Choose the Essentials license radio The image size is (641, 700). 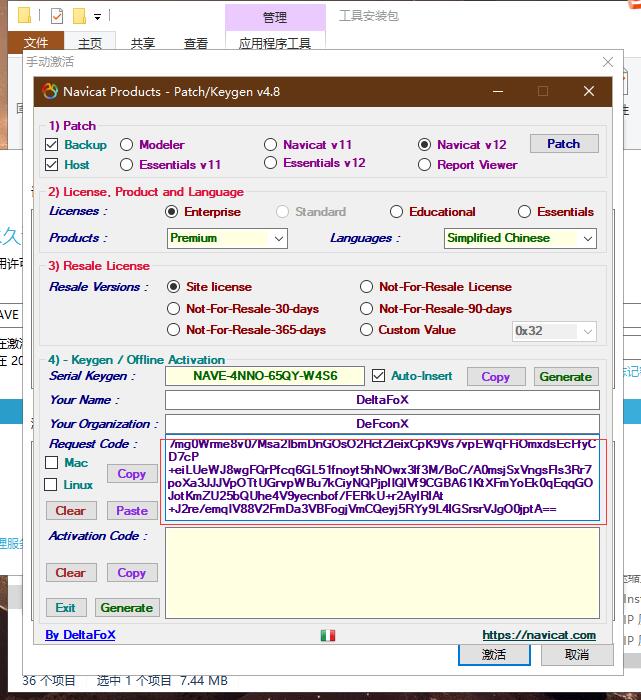[524, 212]
